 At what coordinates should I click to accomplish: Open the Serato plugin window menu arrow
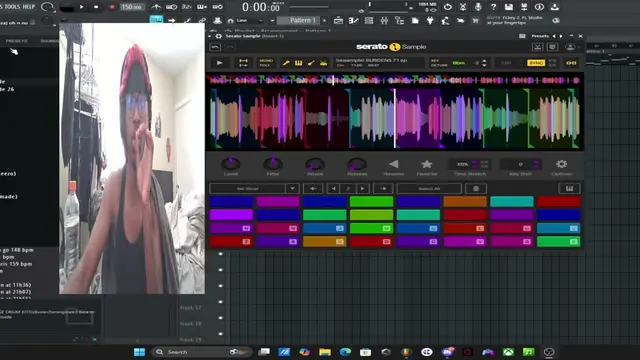coord(210,36)
